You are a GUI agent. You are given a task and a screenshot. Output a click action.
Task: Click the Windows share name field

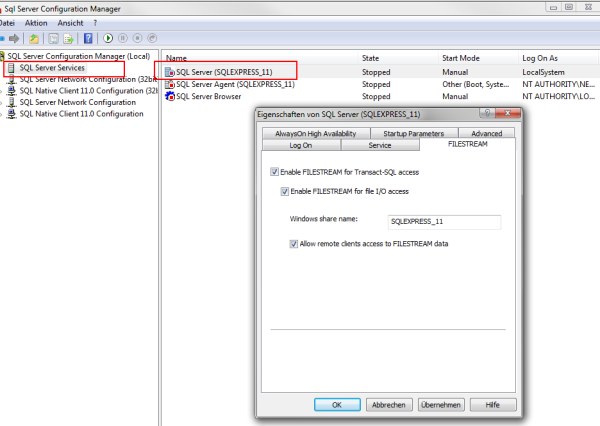pos(444,222)
